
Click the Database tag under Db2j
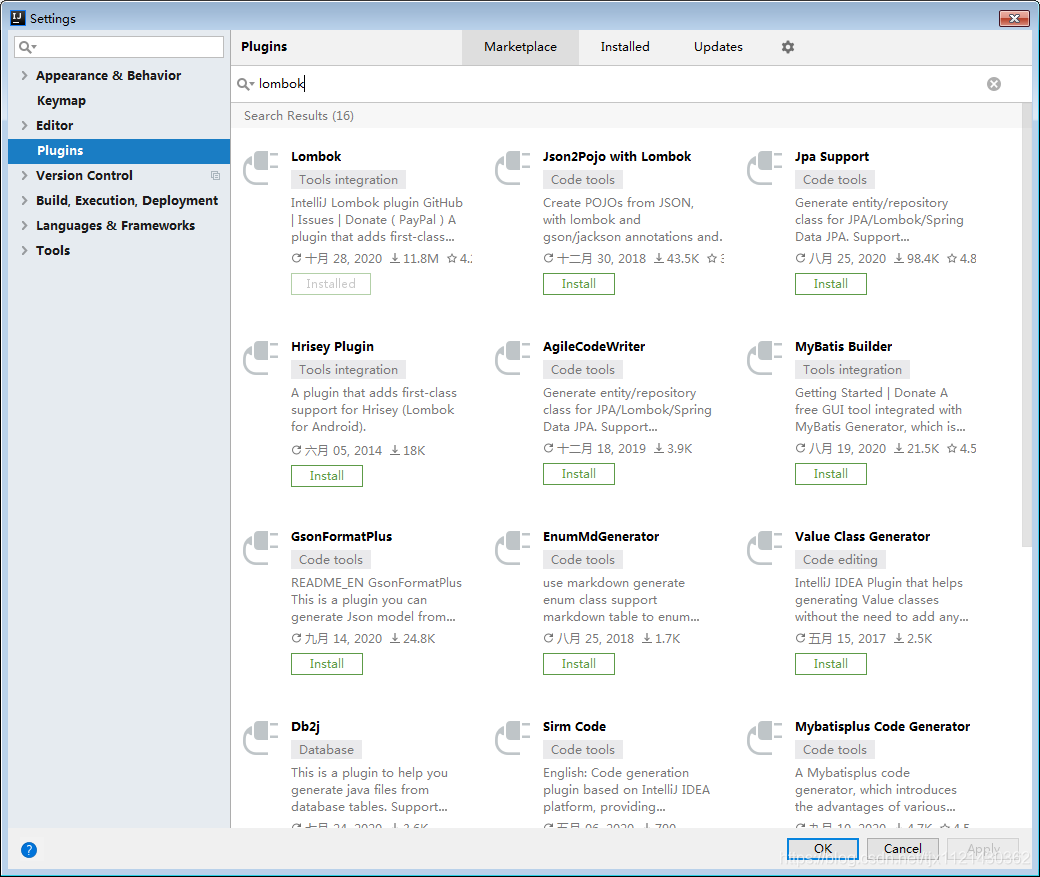point(326,750)
